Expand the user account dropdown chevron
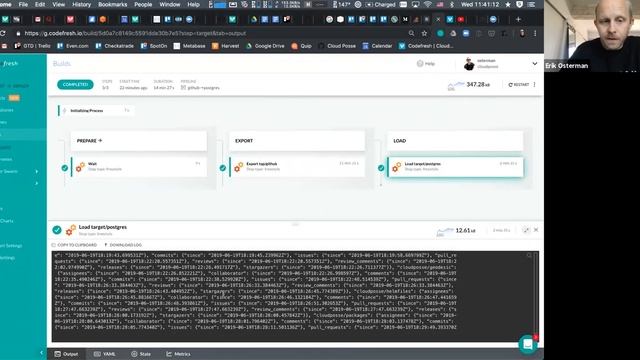Screen dimensions: 640x360 535,64
